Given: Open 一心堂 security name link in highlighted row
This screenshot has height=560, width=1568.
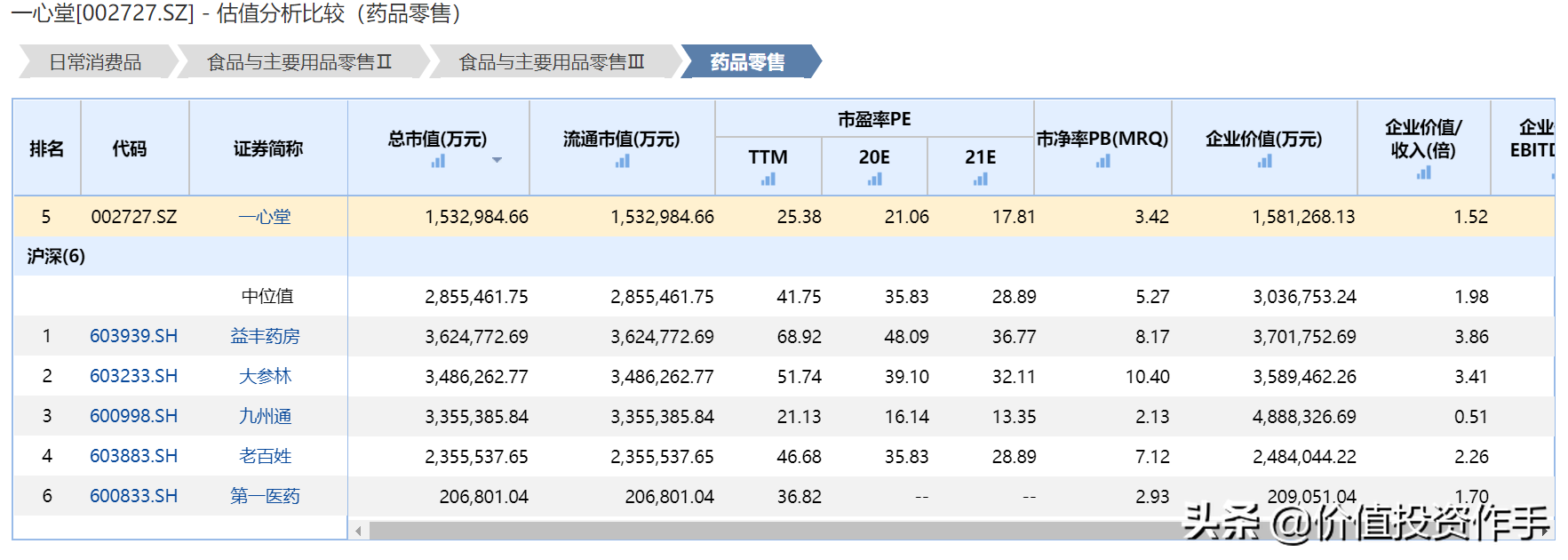Looking at the screenshot, I should point(265,217).
